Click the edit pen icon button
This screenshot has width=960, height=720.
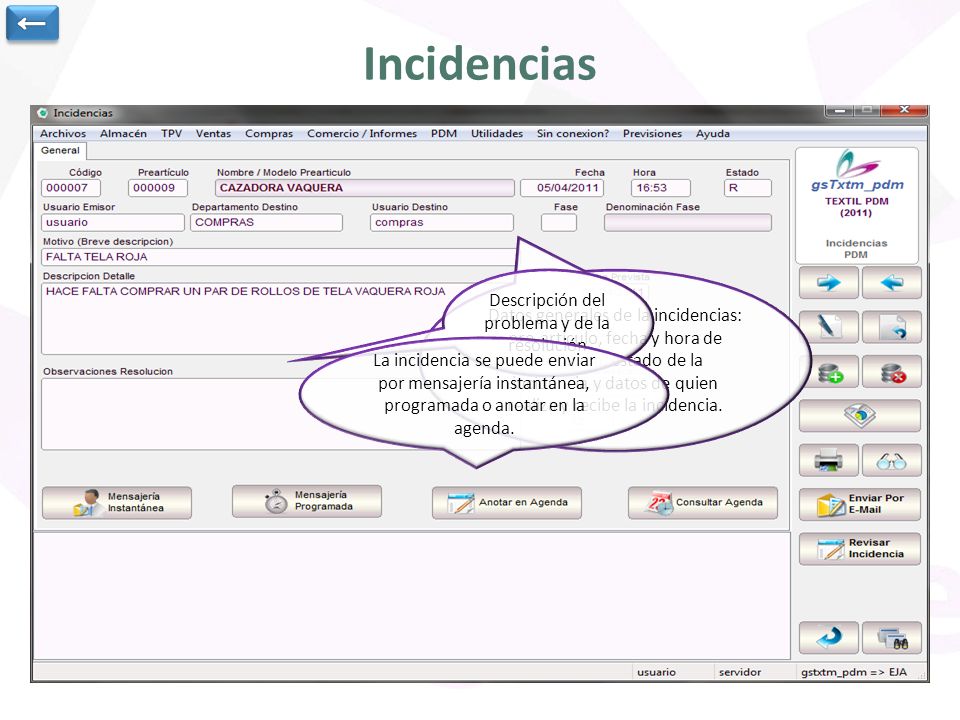[x=828, y=327]
